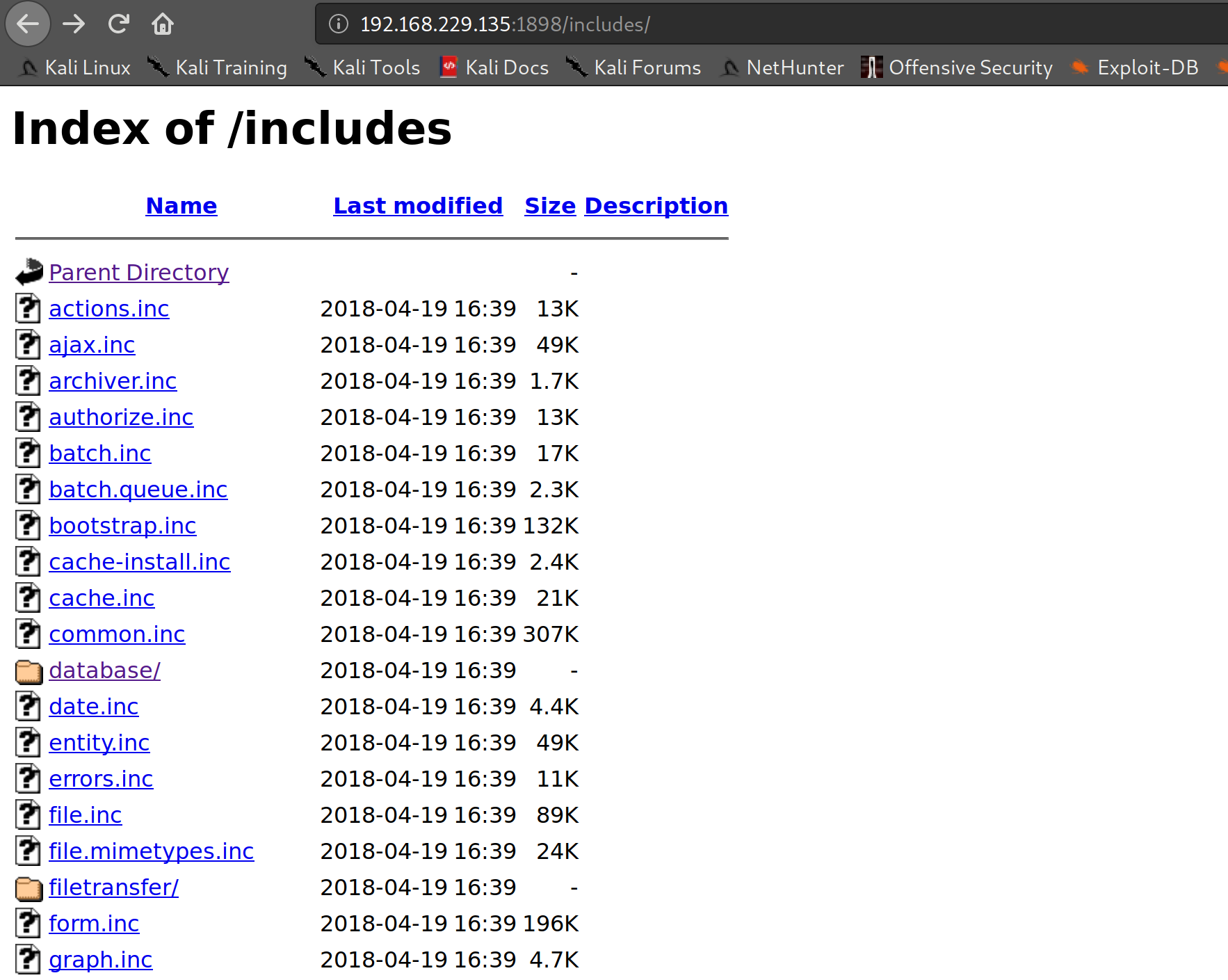Sort listing by Size column
Screen dimensions: 1228x980
(549, 205)
